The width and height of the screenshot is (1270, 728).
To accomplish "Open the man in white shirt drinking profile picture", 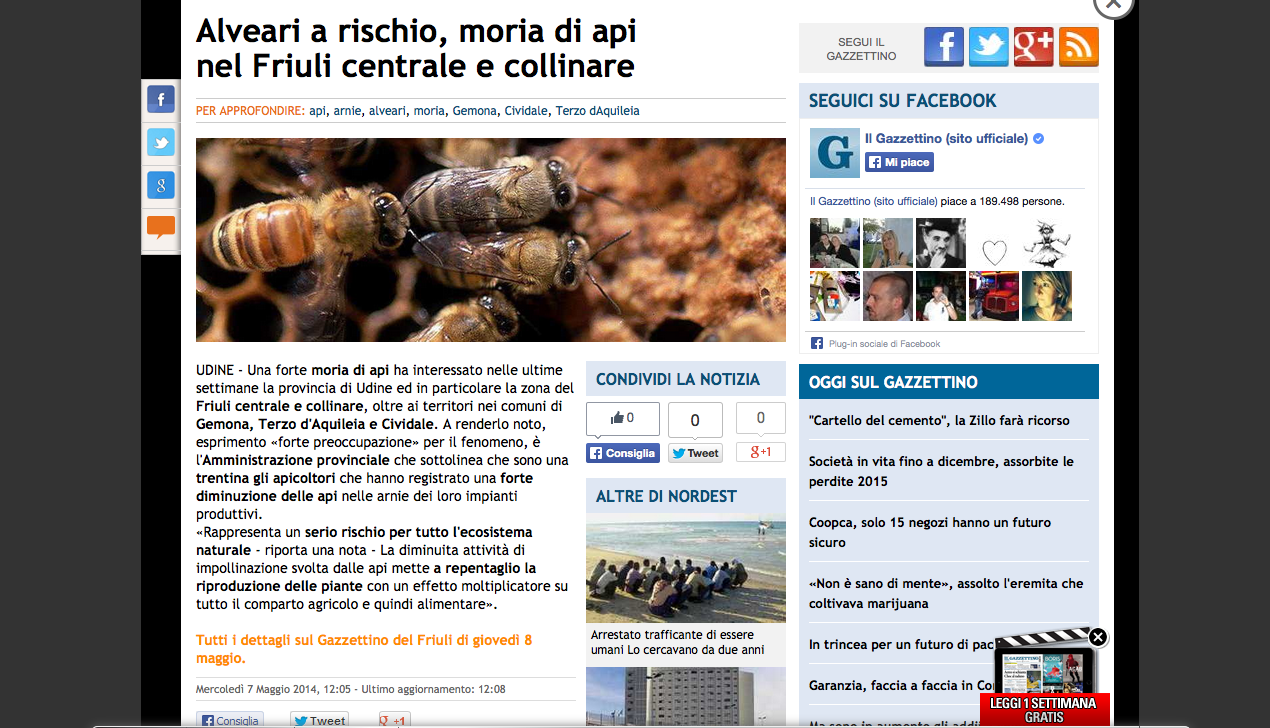I will pyautogui.click(x=941, y=296).
